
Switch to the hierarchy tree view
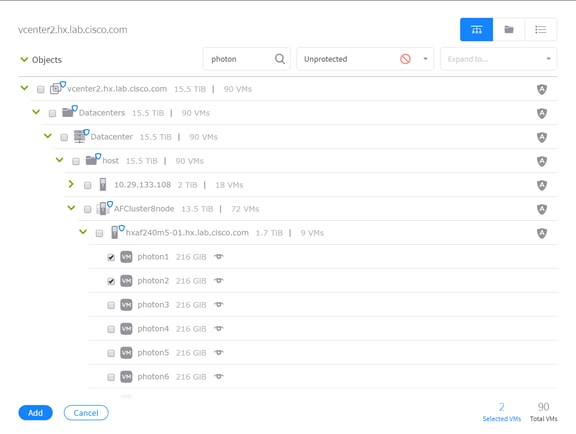tap(476, 29)
